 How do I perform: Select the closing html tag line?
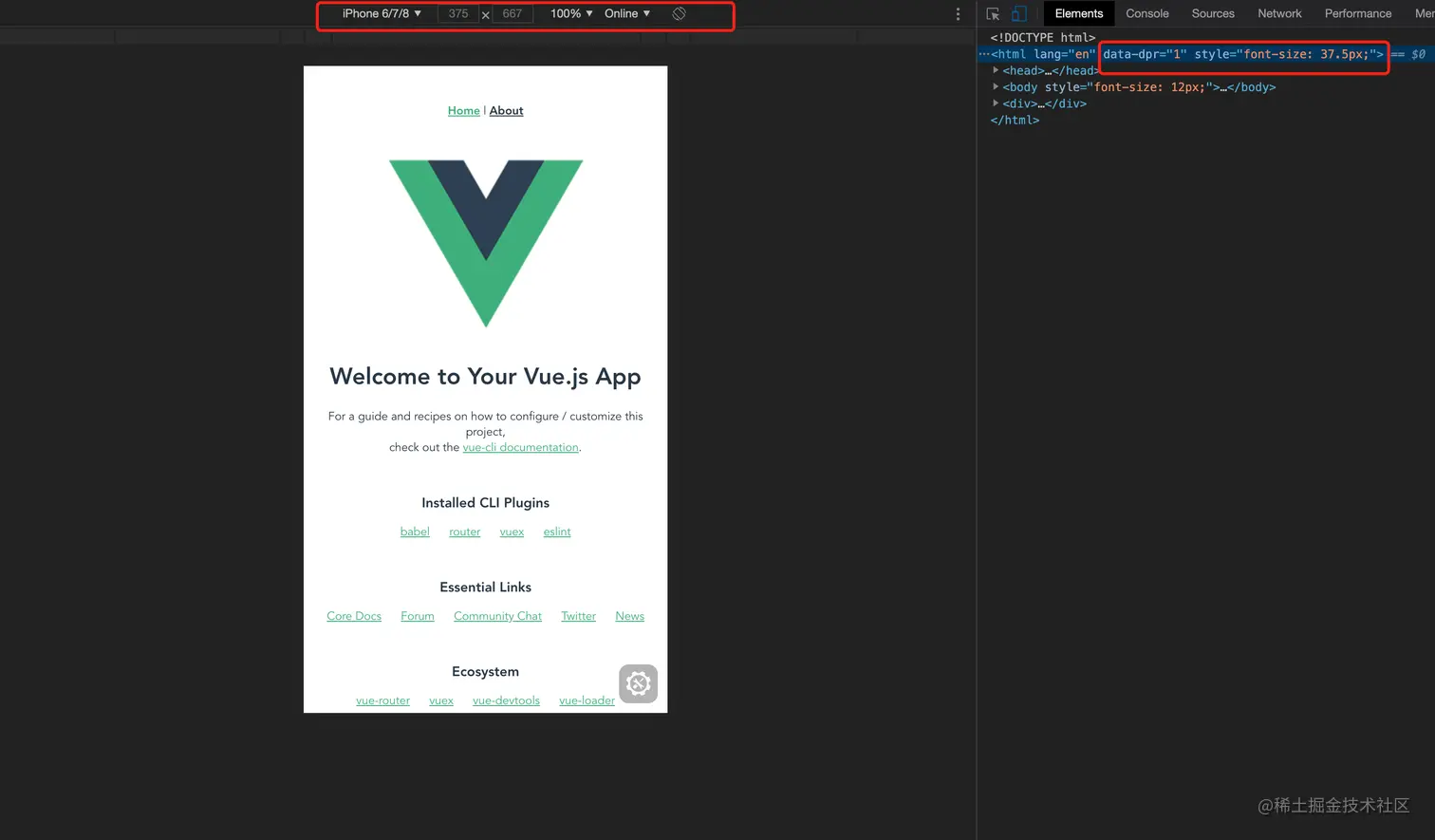[1015, 121]
